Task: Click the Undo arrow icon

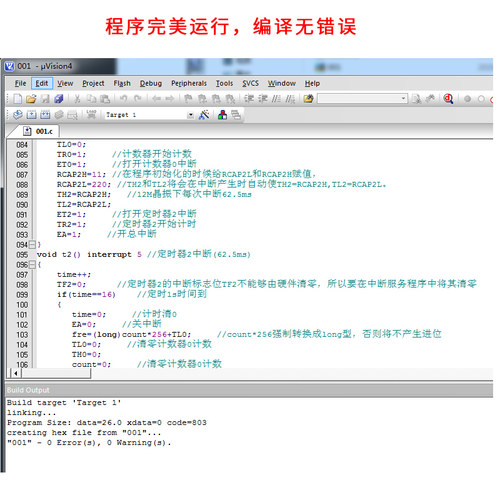Action: coord(124,99)
